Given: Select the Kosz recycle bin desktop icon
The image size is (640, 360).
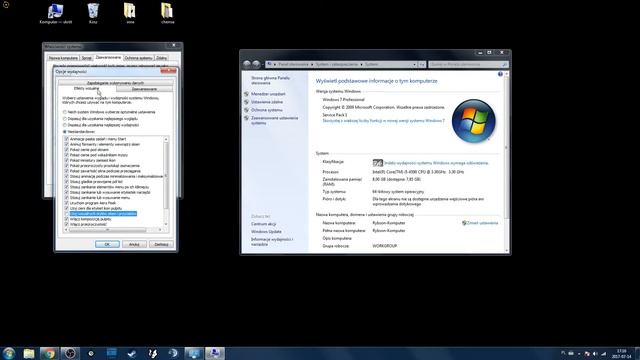Looking at the screenshot, I should click(x=93, y=11).
